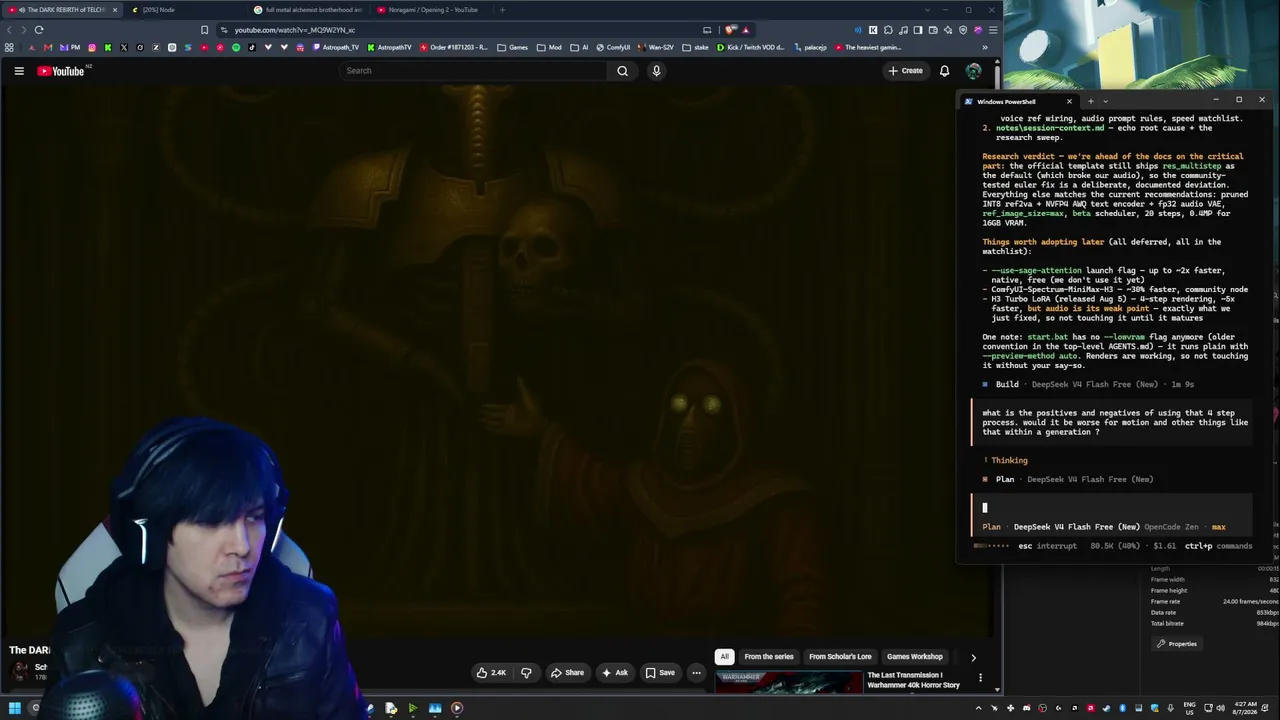The height and width of the screenshot is (720, 1280).
Task: Open Properties button in background panel
Action: 1177,644
